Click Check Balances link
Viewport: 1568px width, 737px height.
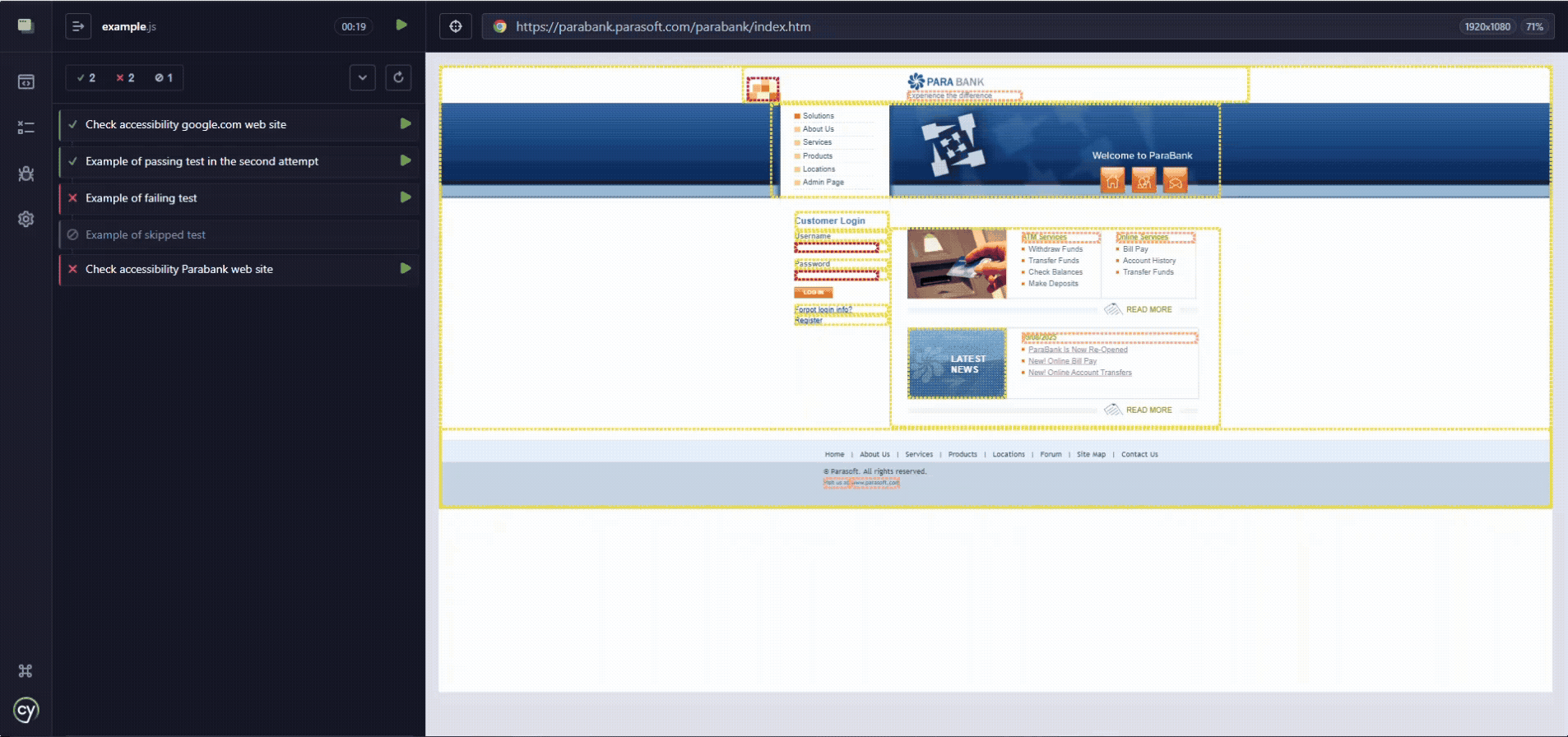(x=1055, y=272)
